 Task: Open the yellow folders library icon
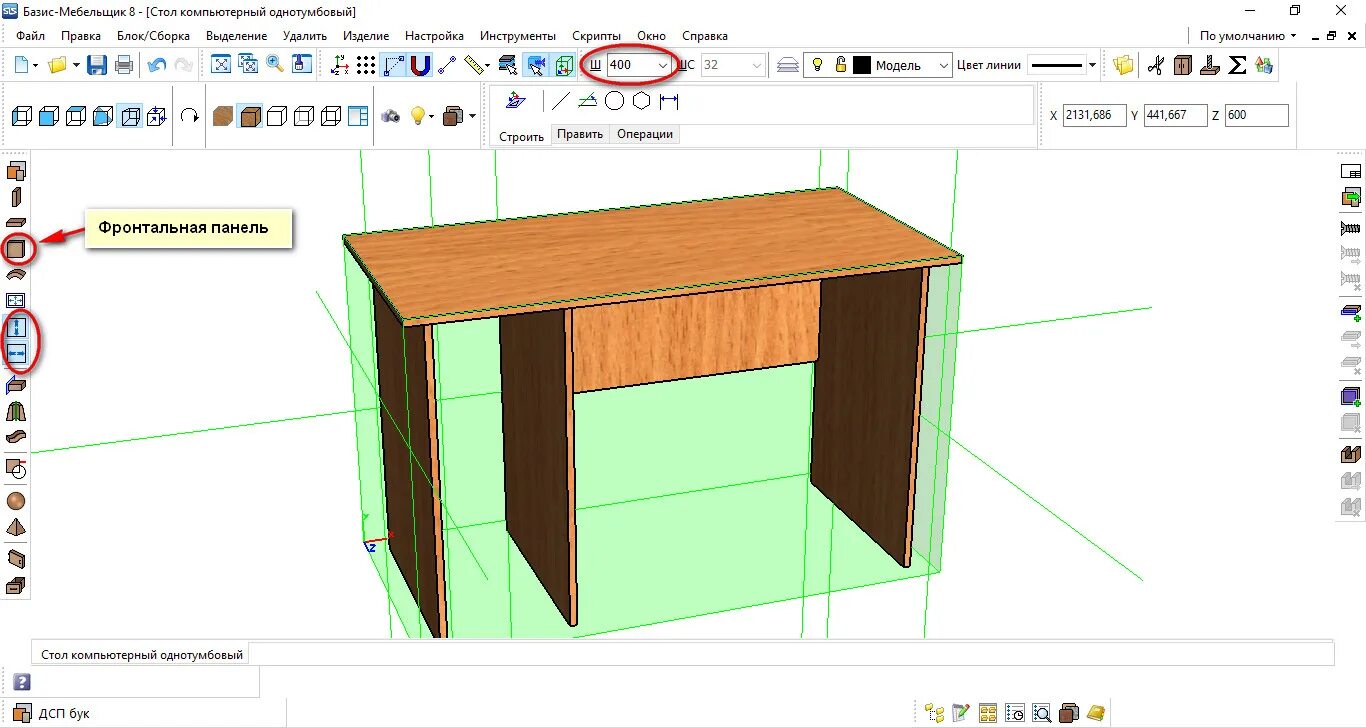tap(1124, 65)
